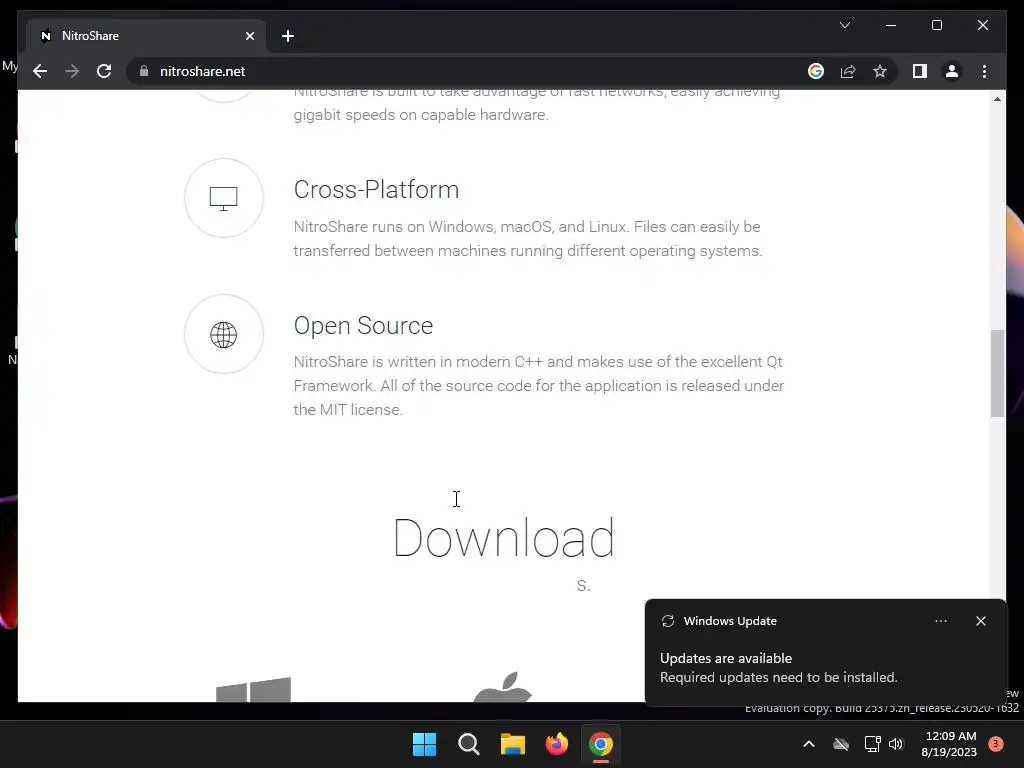
Task: Click the 'gigabit speeds on capable hardware' text
Action: point(421,115)
